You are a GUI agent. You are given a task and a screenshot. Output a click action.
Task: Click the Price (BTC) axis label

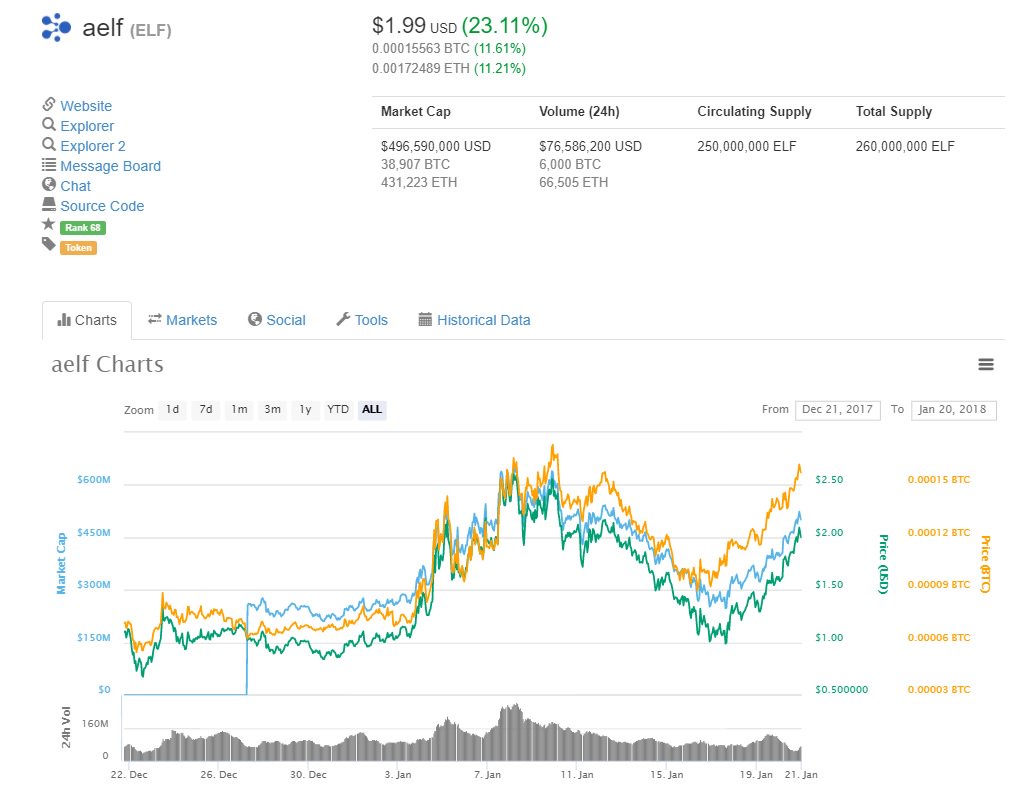(985, 564)
